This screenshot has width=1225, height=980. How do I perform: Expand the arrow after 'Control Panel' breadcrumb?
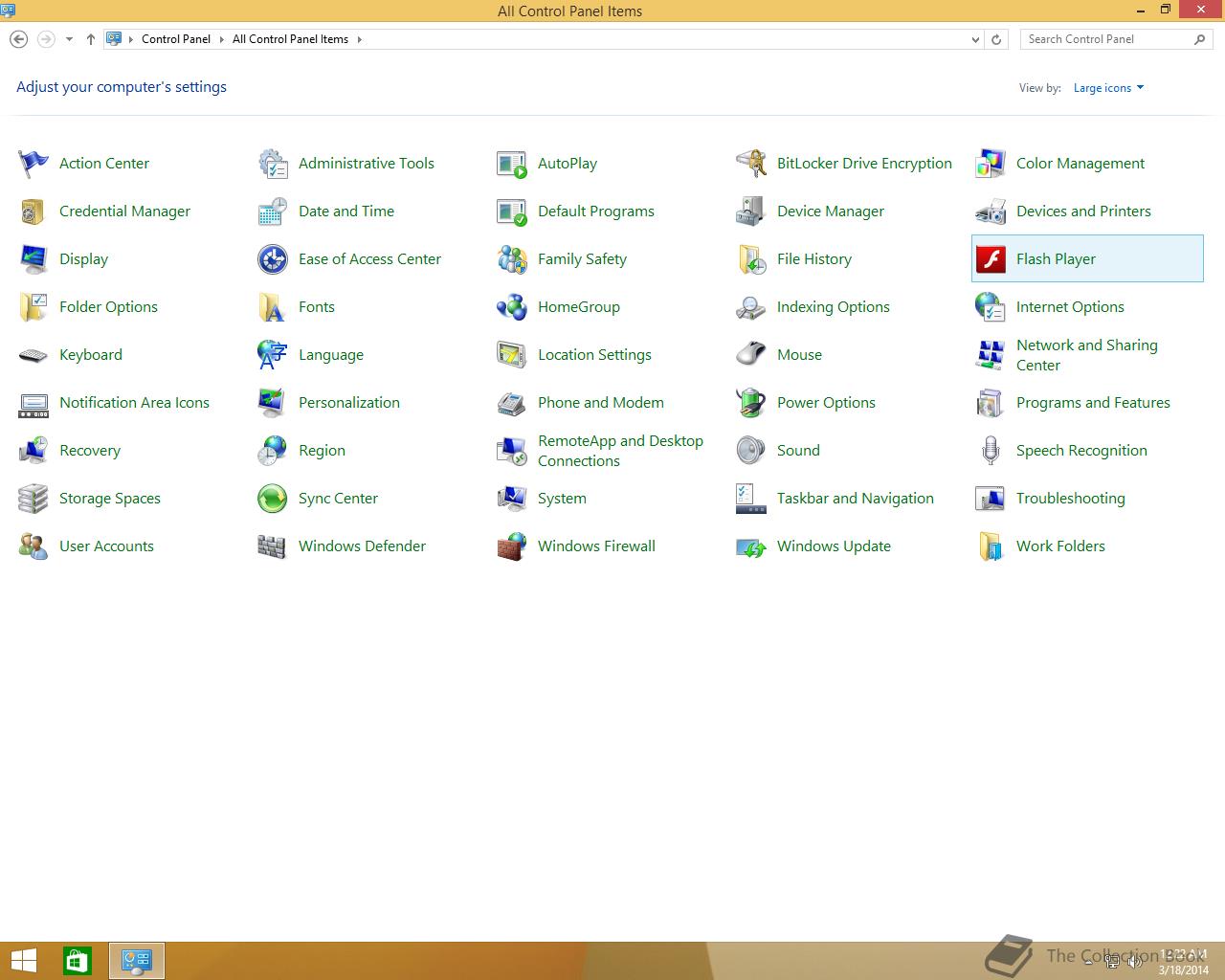221,39
